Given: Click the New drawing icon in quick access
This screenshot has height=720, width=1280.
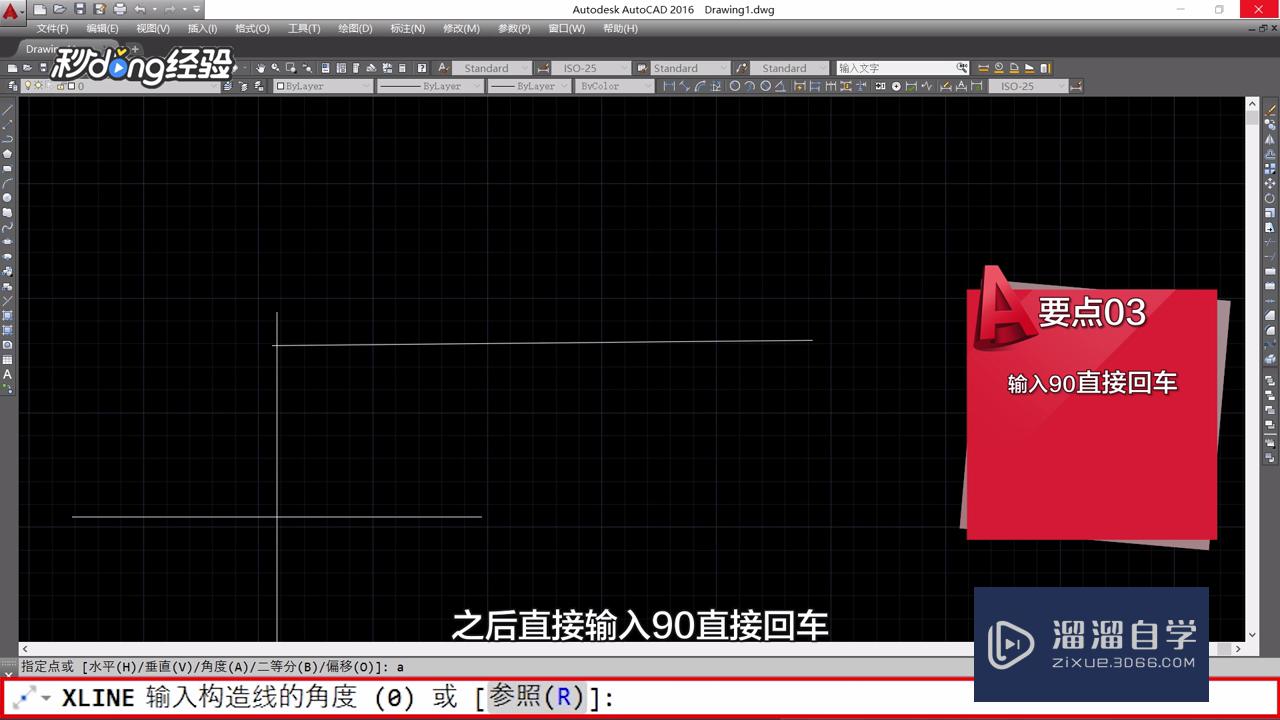Looking at the screenshot, I should pyautogui.click(x=40, y=9).
